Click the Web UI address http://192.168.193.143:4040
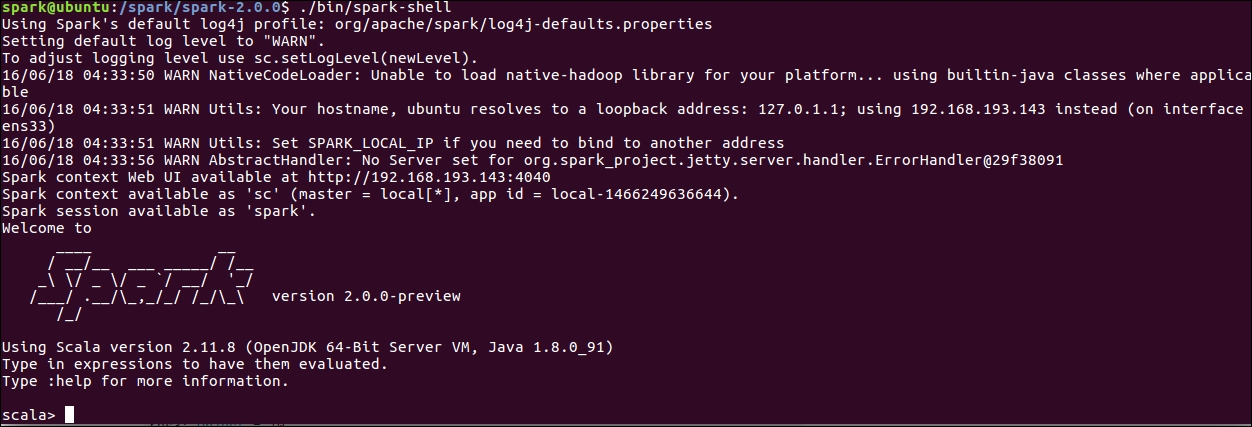 coord(432,177)
